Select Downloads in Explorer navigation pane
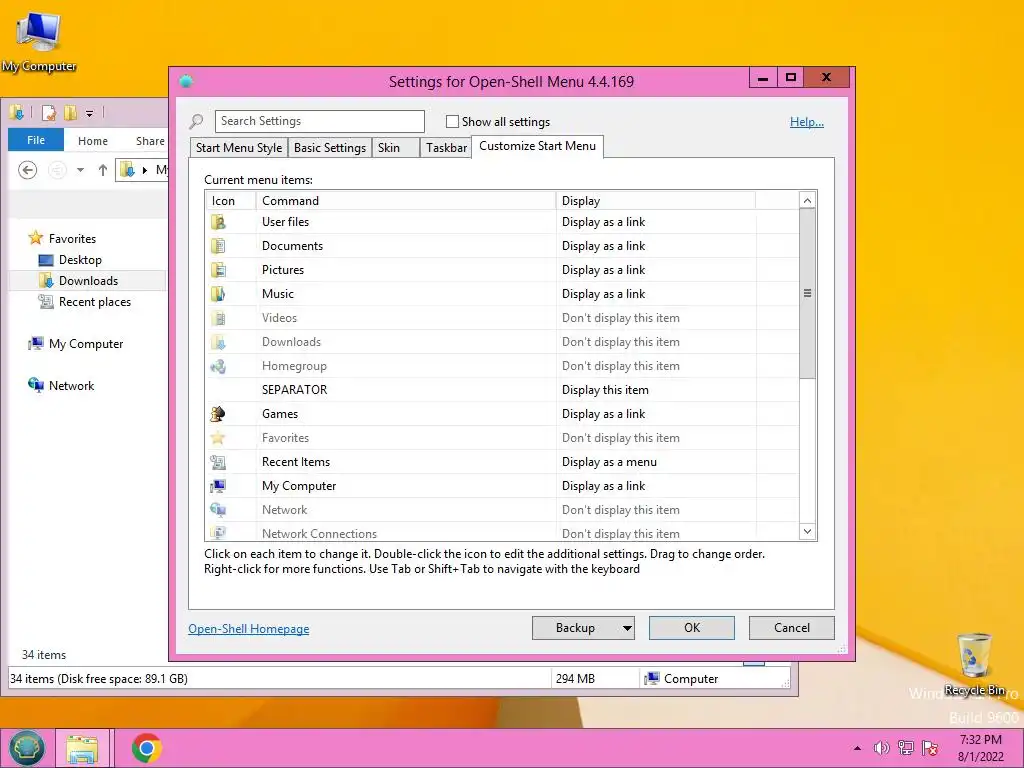Viewport: 1024px width, 768px height. pos(88,281)
